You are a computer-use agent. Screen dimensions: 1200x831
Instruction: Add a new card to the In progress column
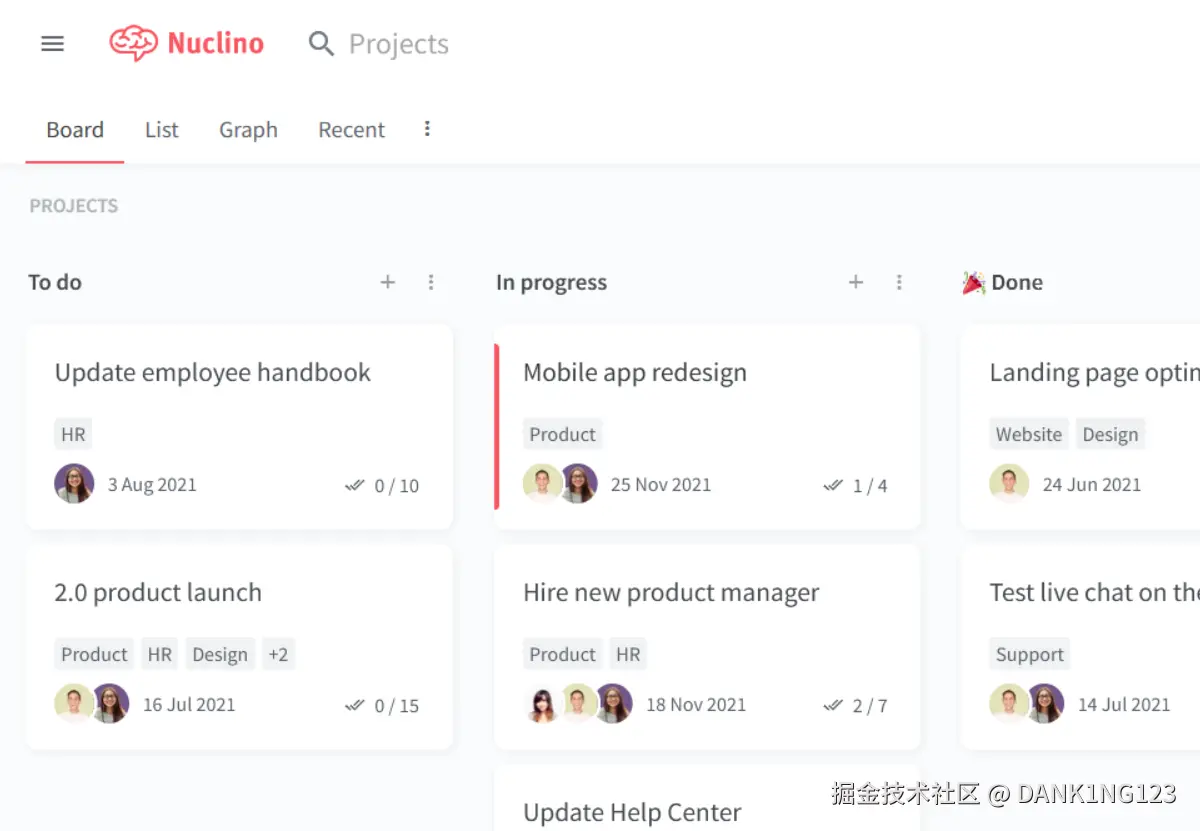pos(856,282)
